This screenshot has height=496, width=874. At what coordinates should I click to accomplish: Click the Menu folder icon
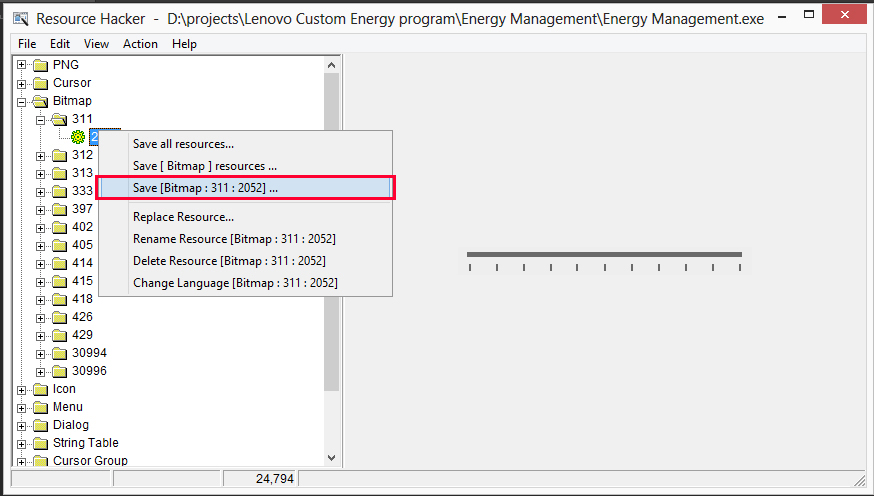[x=40, y=407]
